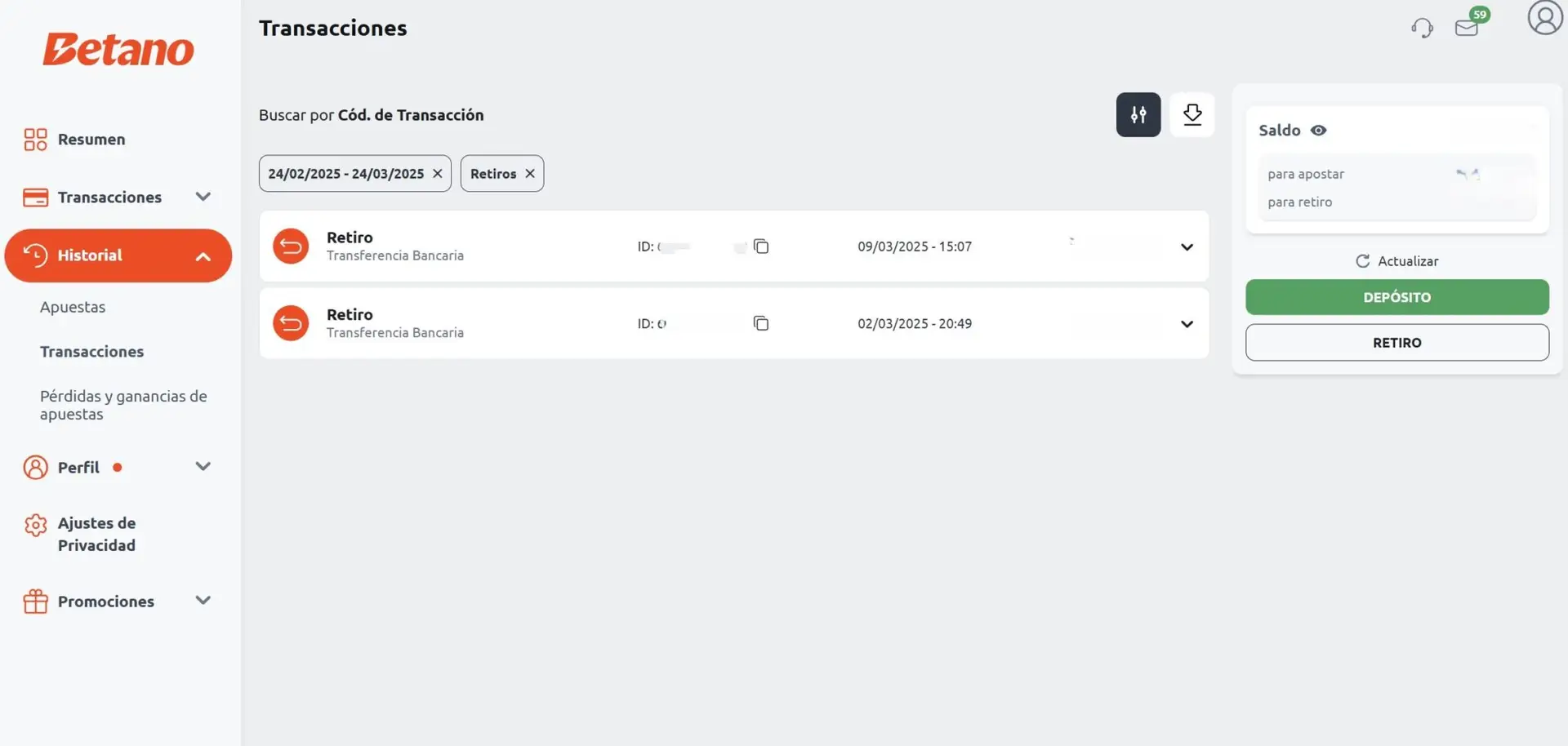This screenshot has width=1568, height=746.
Task: Remove the date range filter chip
Action: (x=437, y=174)
